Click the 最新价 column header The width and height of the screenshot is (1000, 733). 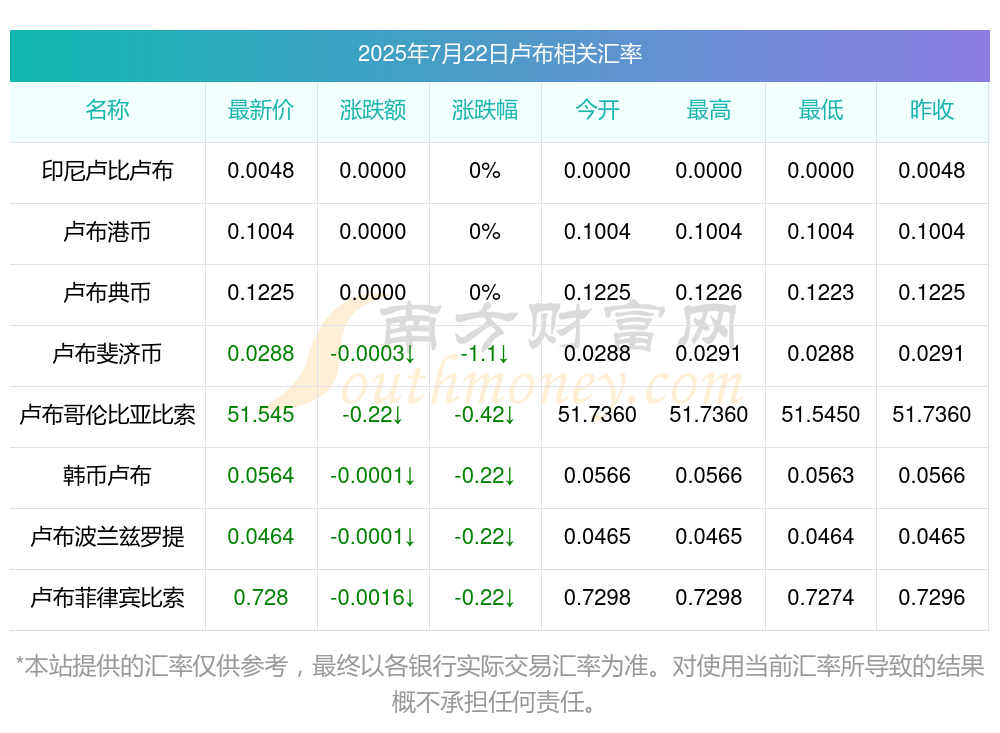tap(261, 110)
